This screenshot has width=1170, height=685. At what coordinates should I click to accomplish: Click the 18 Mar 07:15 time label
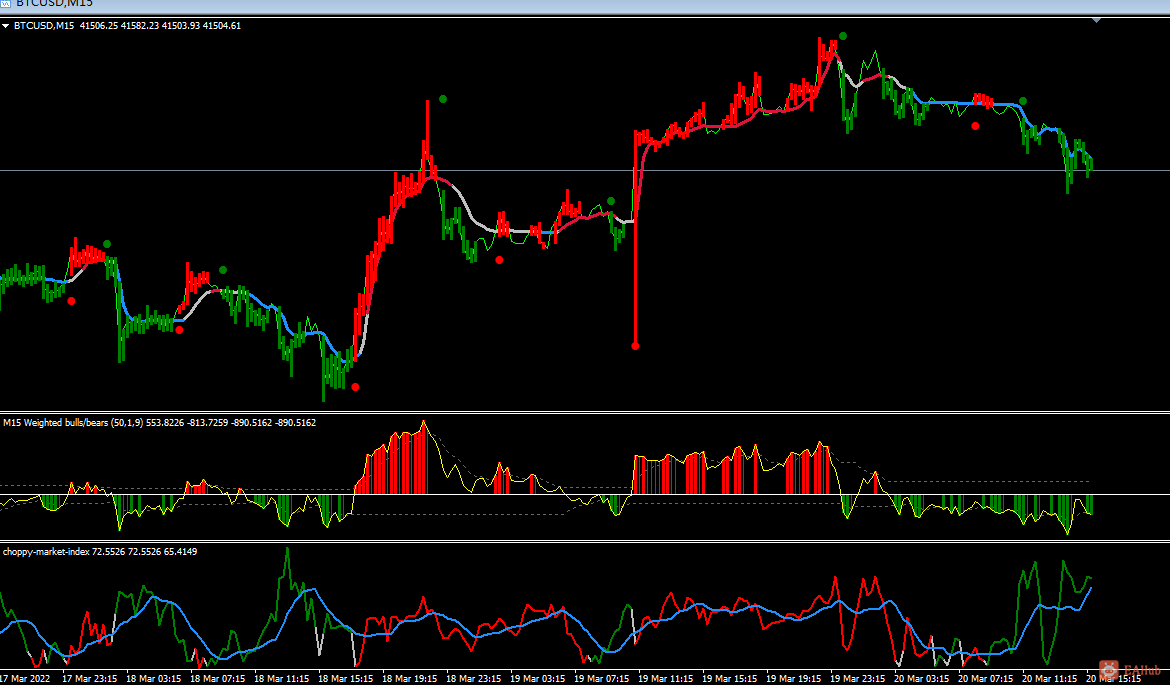coord(218,678)
